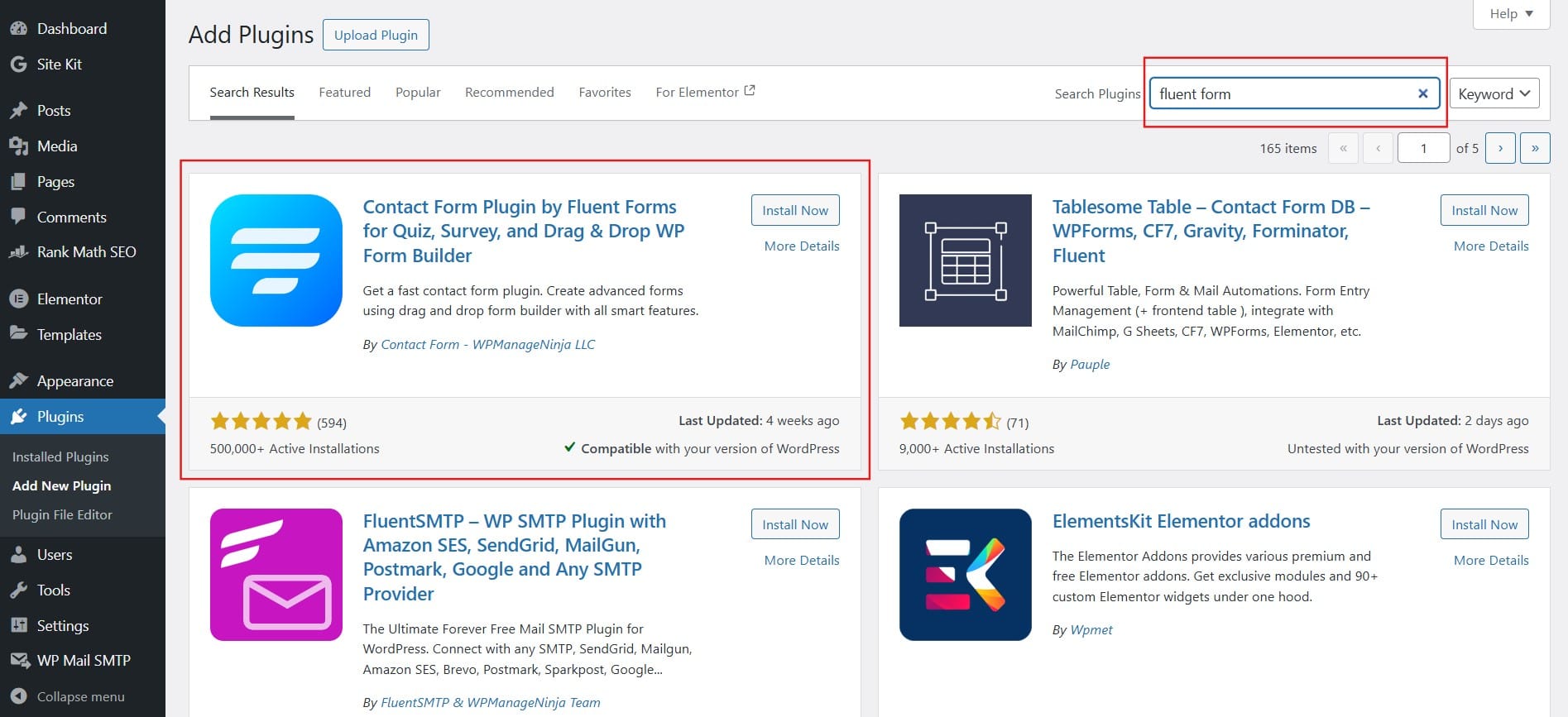Click the Fluent Forms five-star rating
The width and height of the screenshot is (1568, 717).
pyautogui.click(x=261, y=422)
